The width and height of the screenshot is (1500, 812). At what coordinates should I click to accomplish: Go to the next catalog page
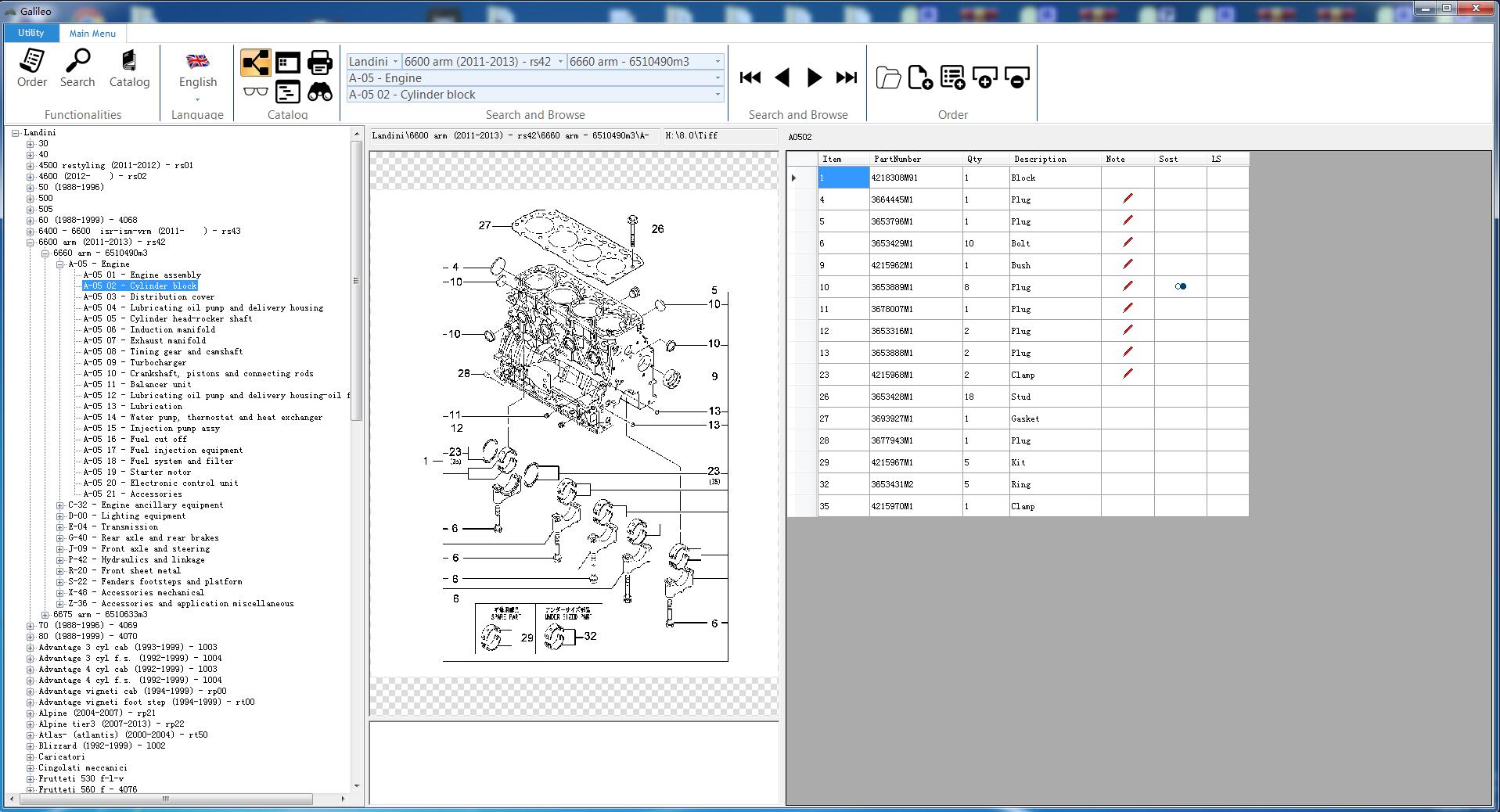point(814,77)
